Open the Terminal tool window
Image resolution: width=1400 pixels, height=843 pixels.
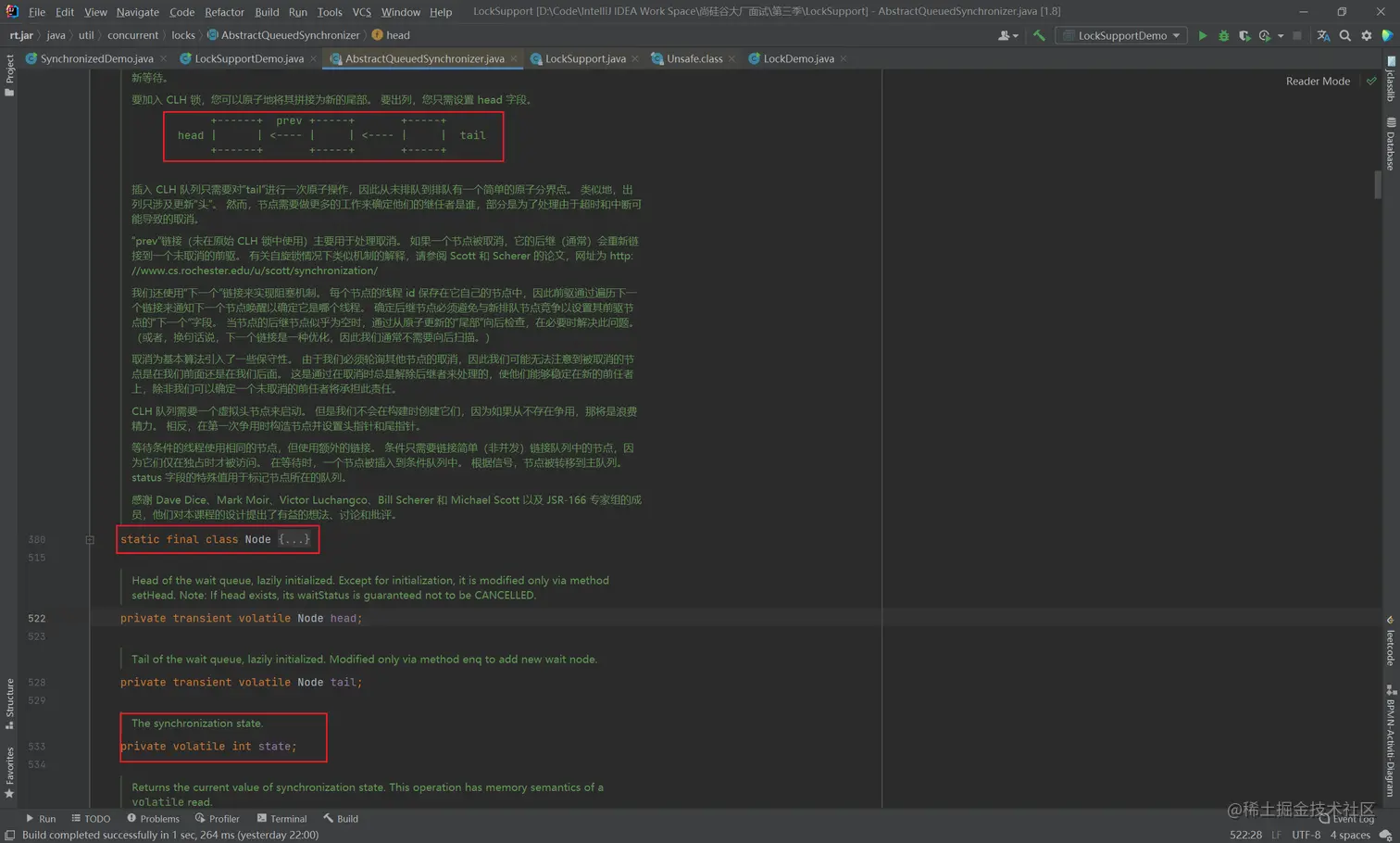(281, 819)
